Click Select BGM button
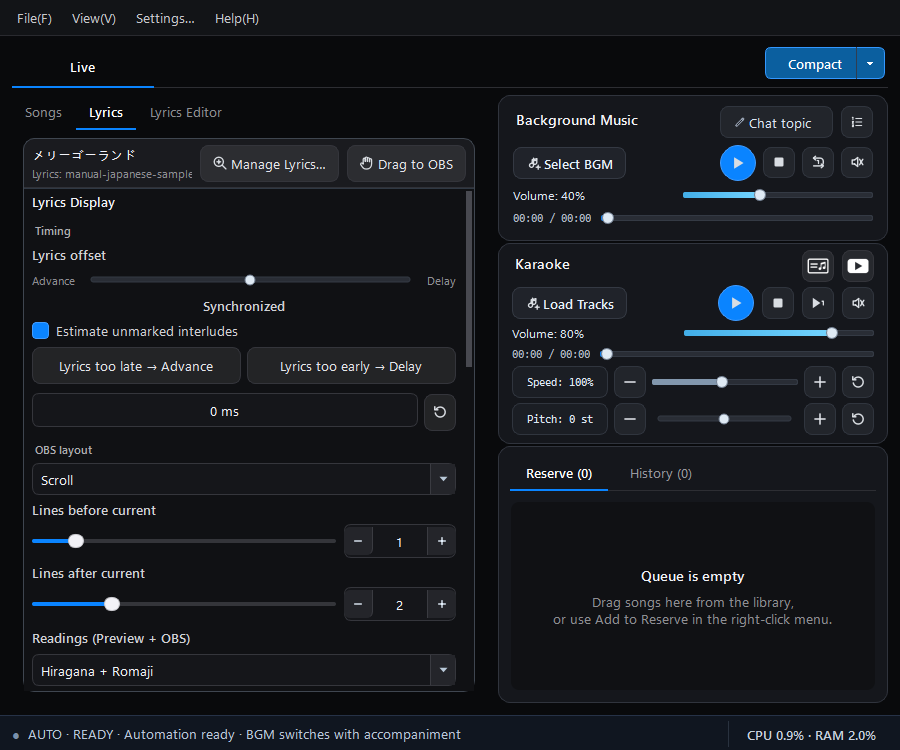Screen dimensions: 900x750 (569, 164)
